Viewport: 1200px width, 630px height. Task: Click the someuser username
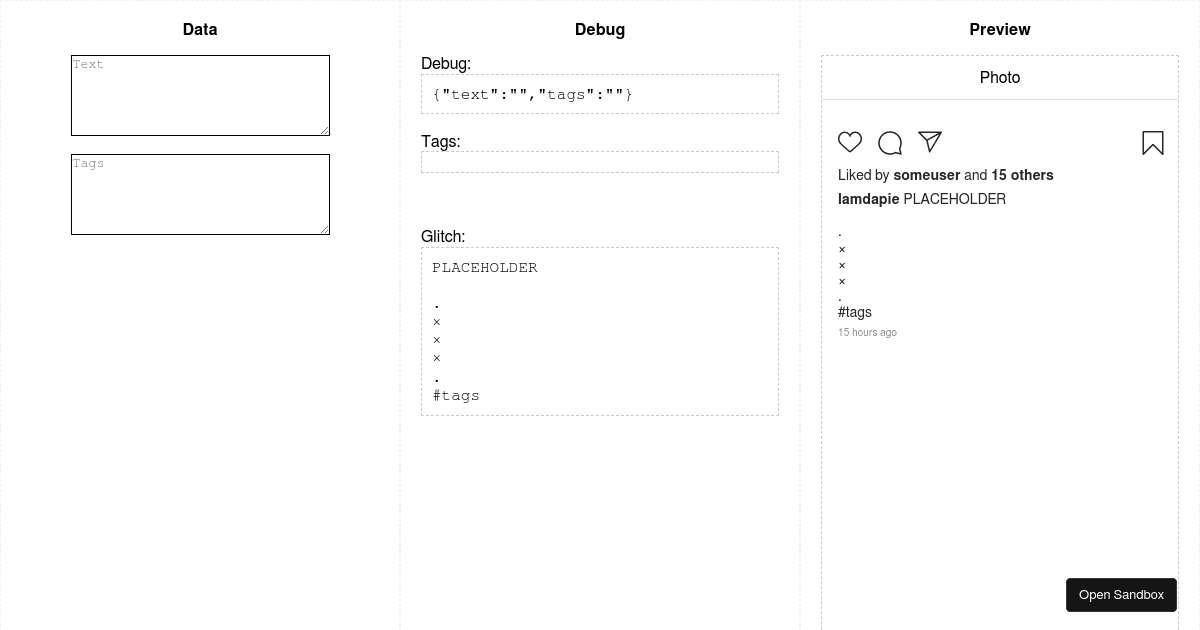tap(926, 175)
